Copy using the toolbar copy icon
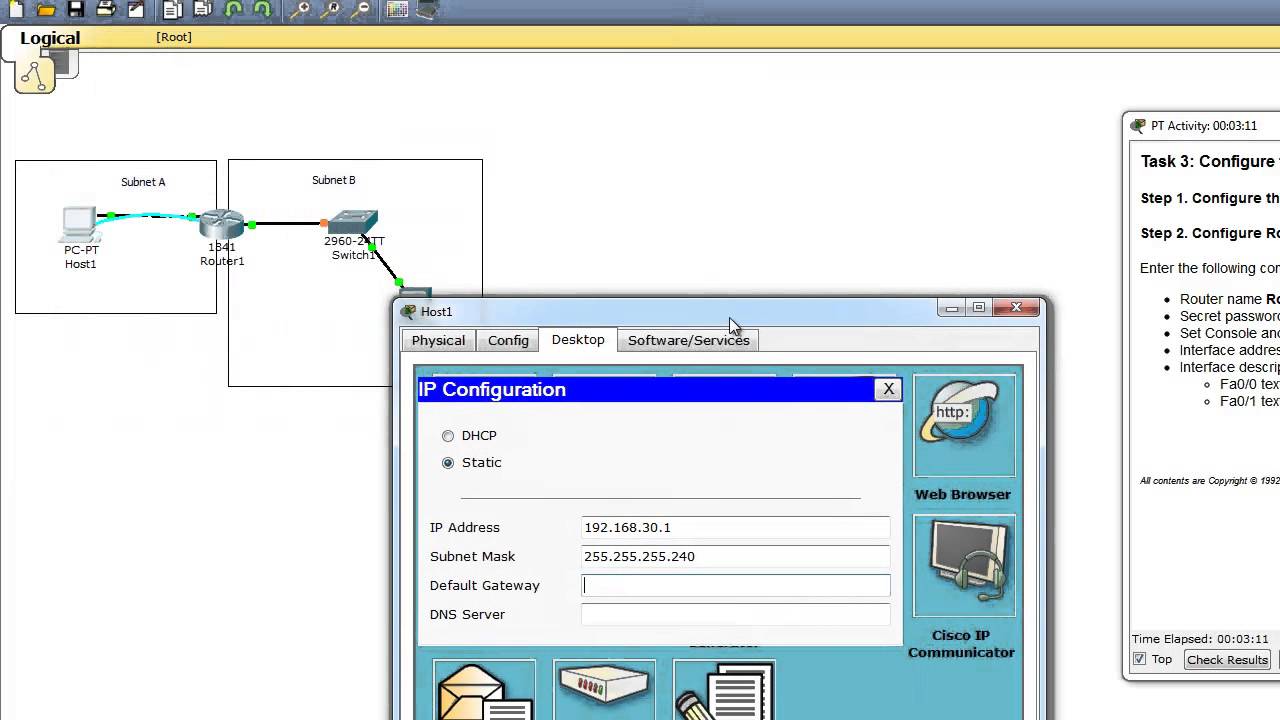Screen dimensions: 1280x720 point(173,10)
